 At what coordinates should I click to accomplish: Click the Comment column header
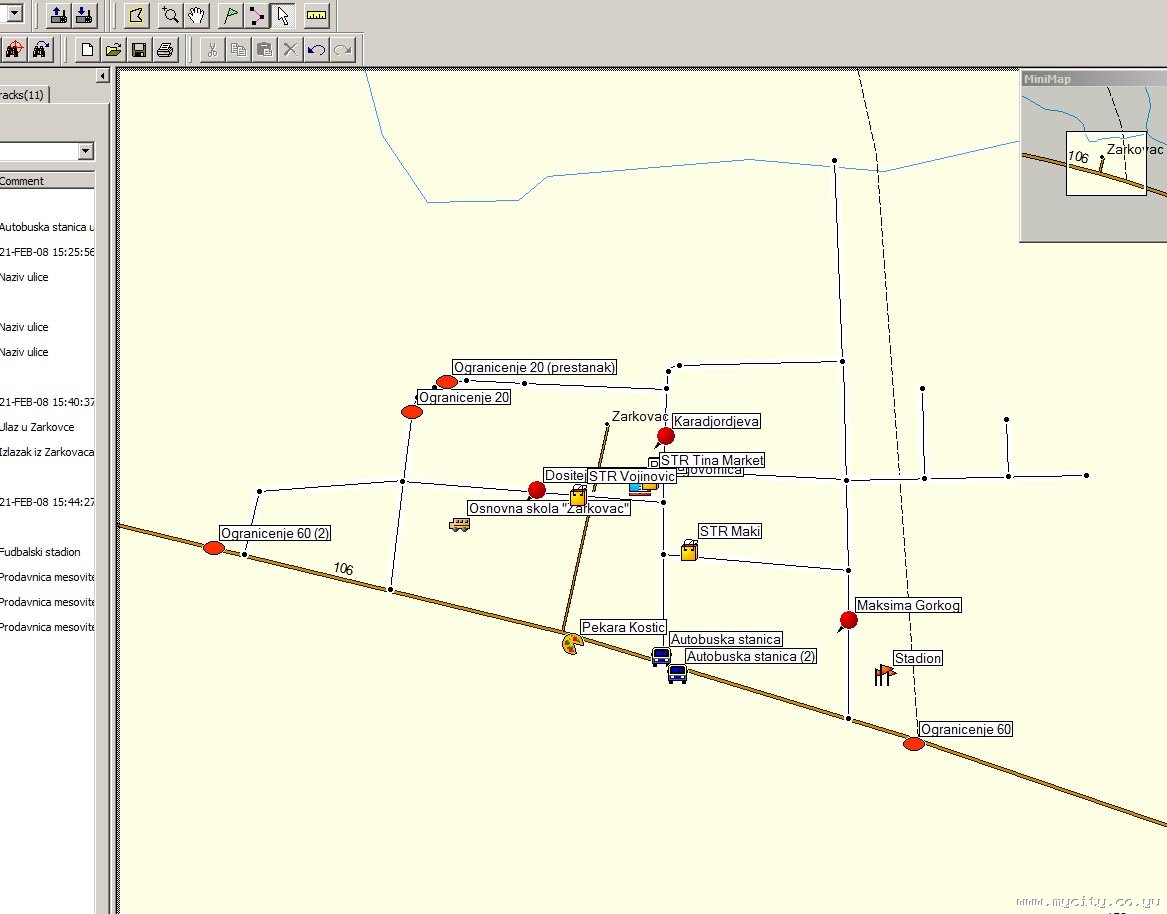tap(46, 181)
